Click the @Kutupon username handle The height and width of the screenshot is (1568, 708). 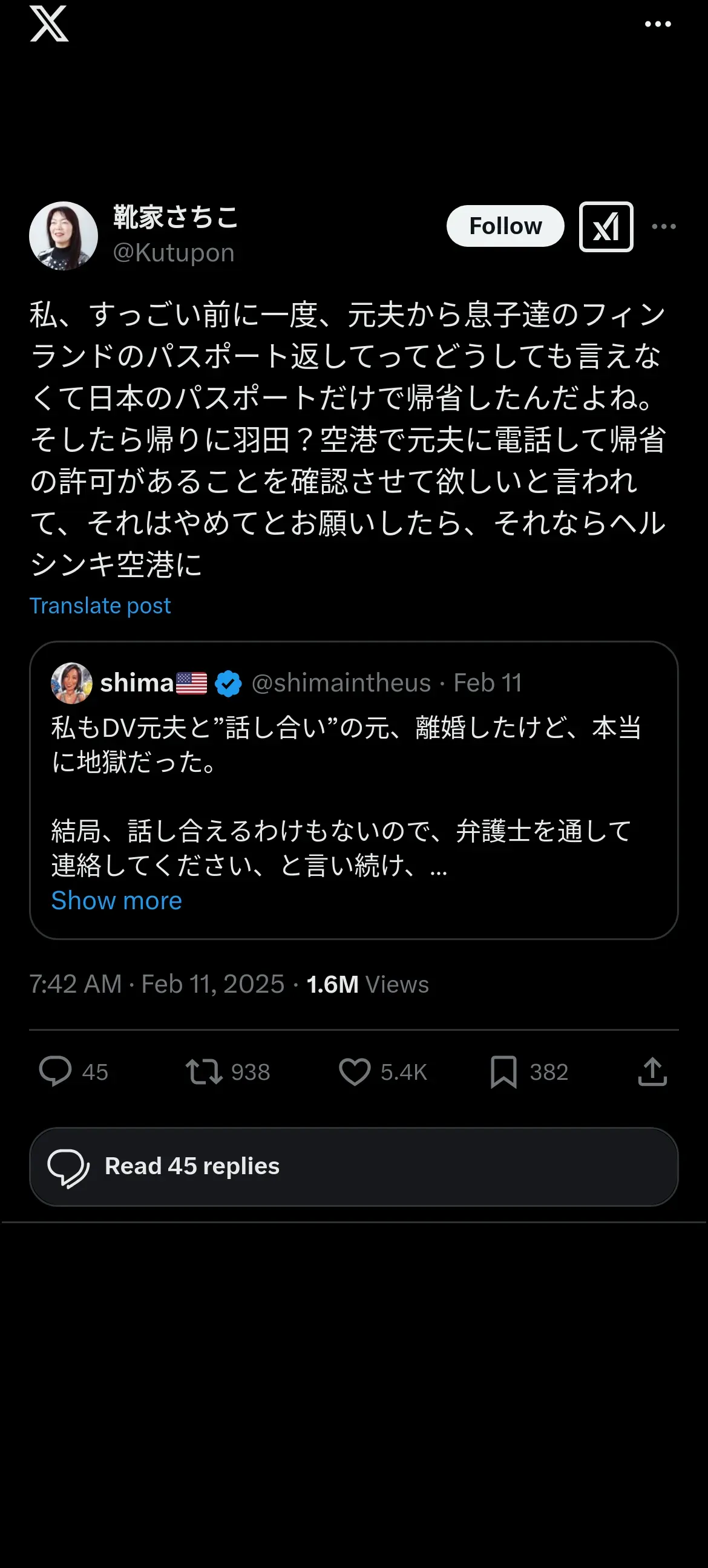174,253
